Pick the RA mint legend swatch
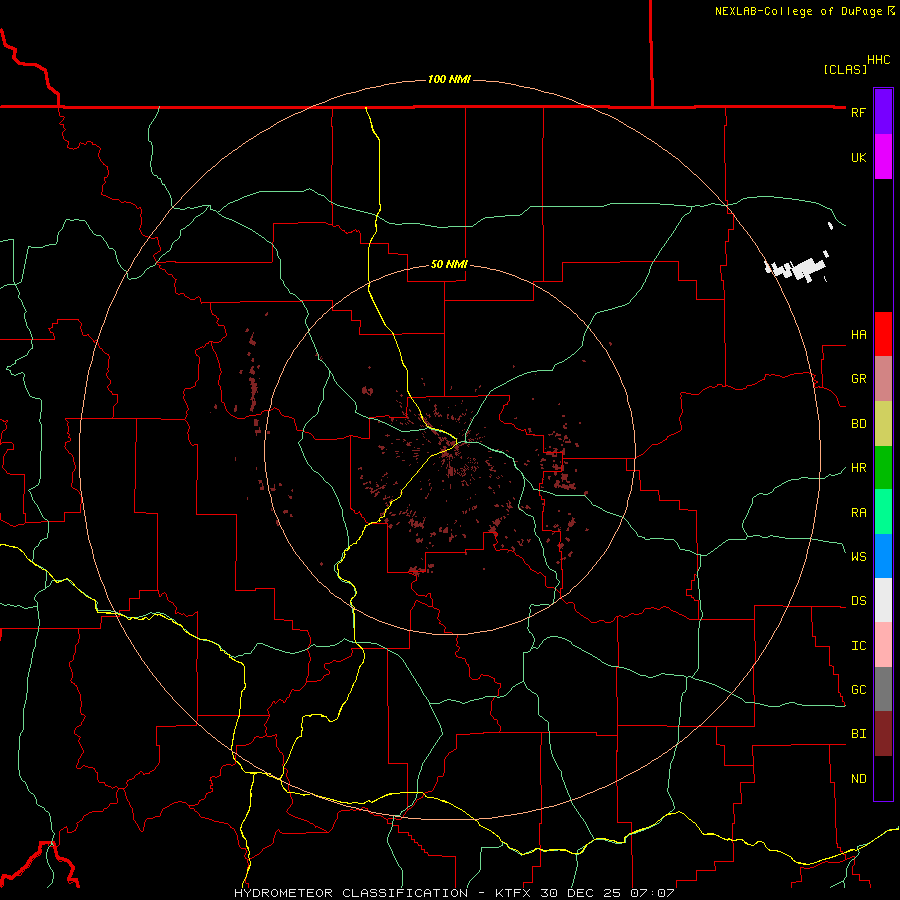 pyautogui.click(x=883, y=512)
